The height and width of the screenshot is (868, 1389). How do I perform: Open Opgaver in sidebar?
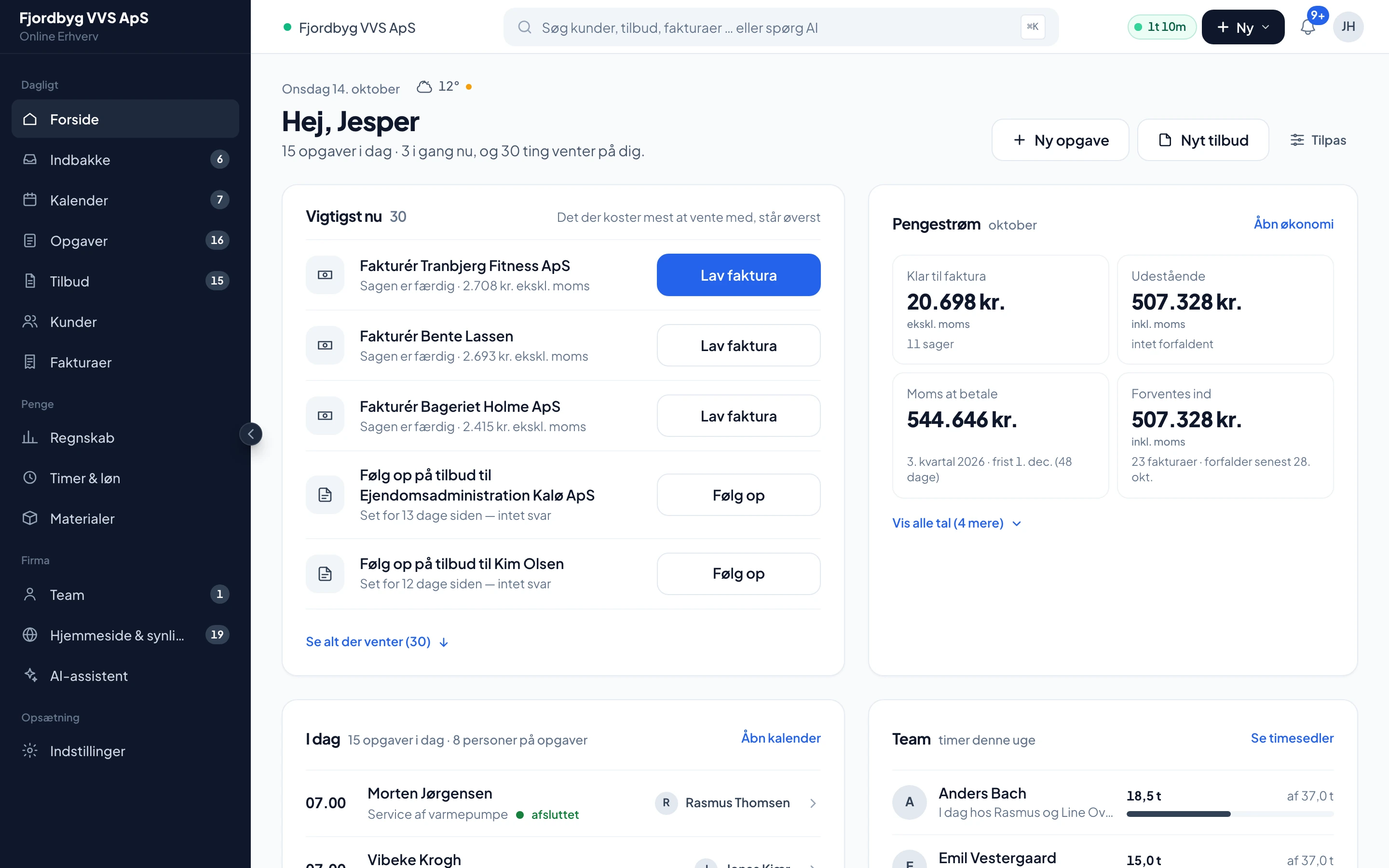point(125,241)
